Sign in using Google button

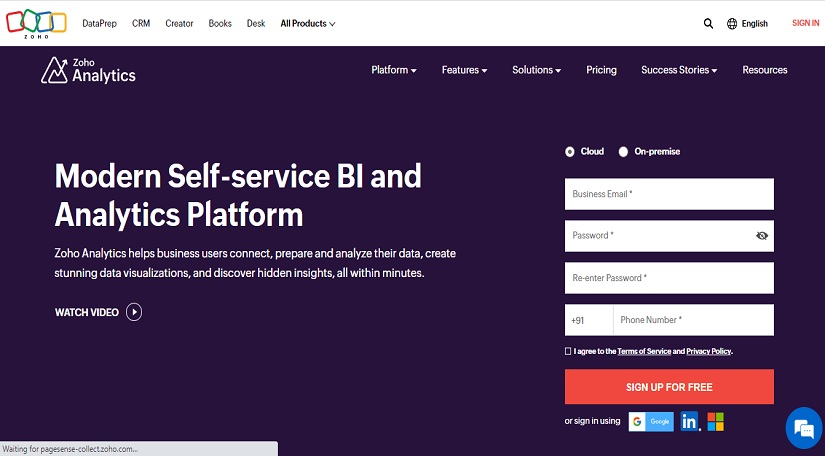point(651,421)
